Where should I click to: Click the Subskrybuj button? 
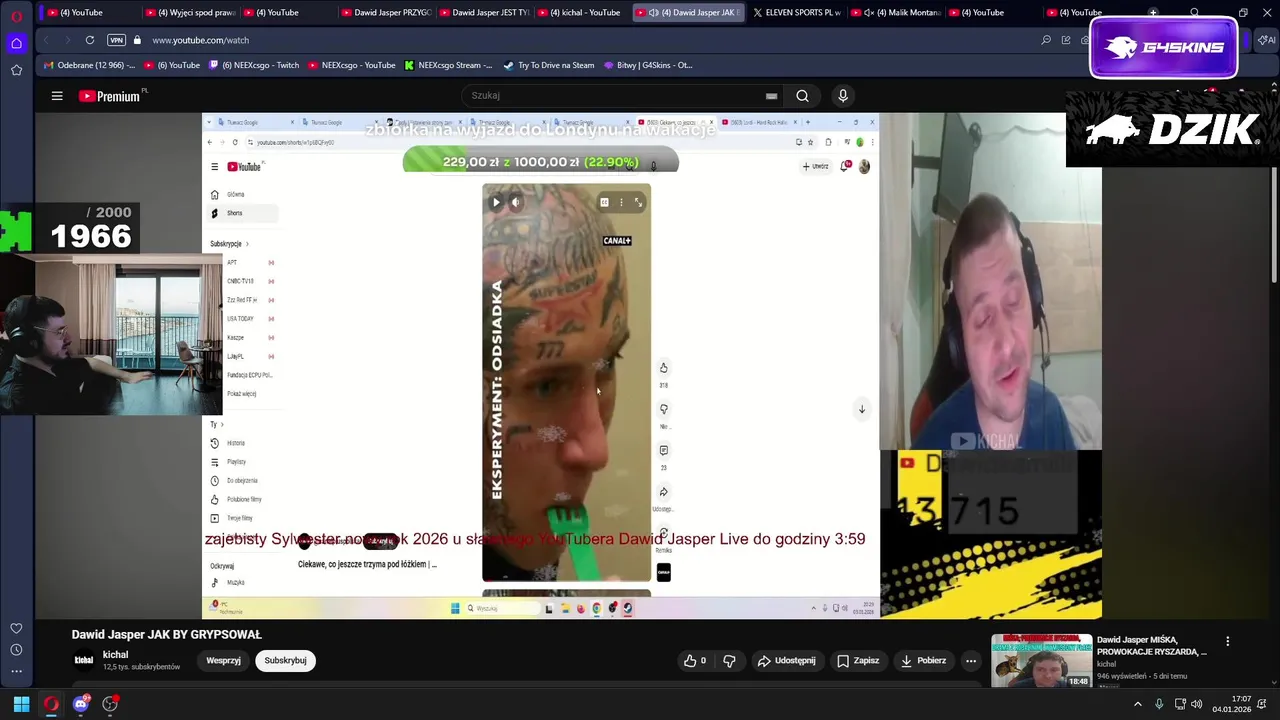point(285,660)
